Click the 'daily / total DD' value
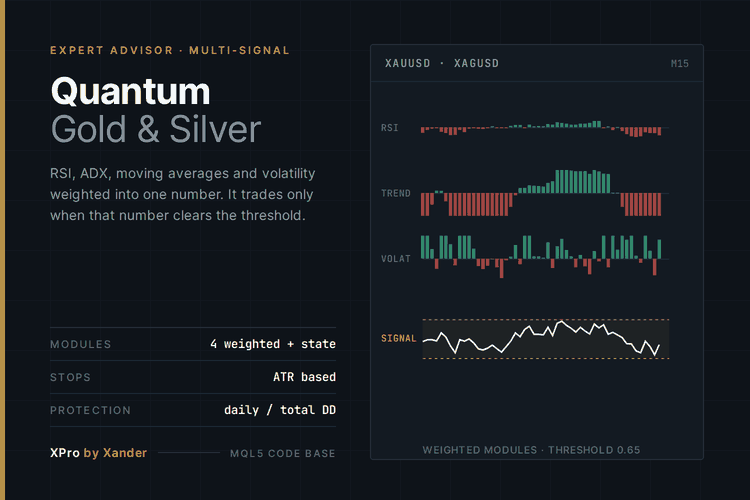The width and height of the screenshot is (750, 500). pyautogui.click(x=280, y=410)
